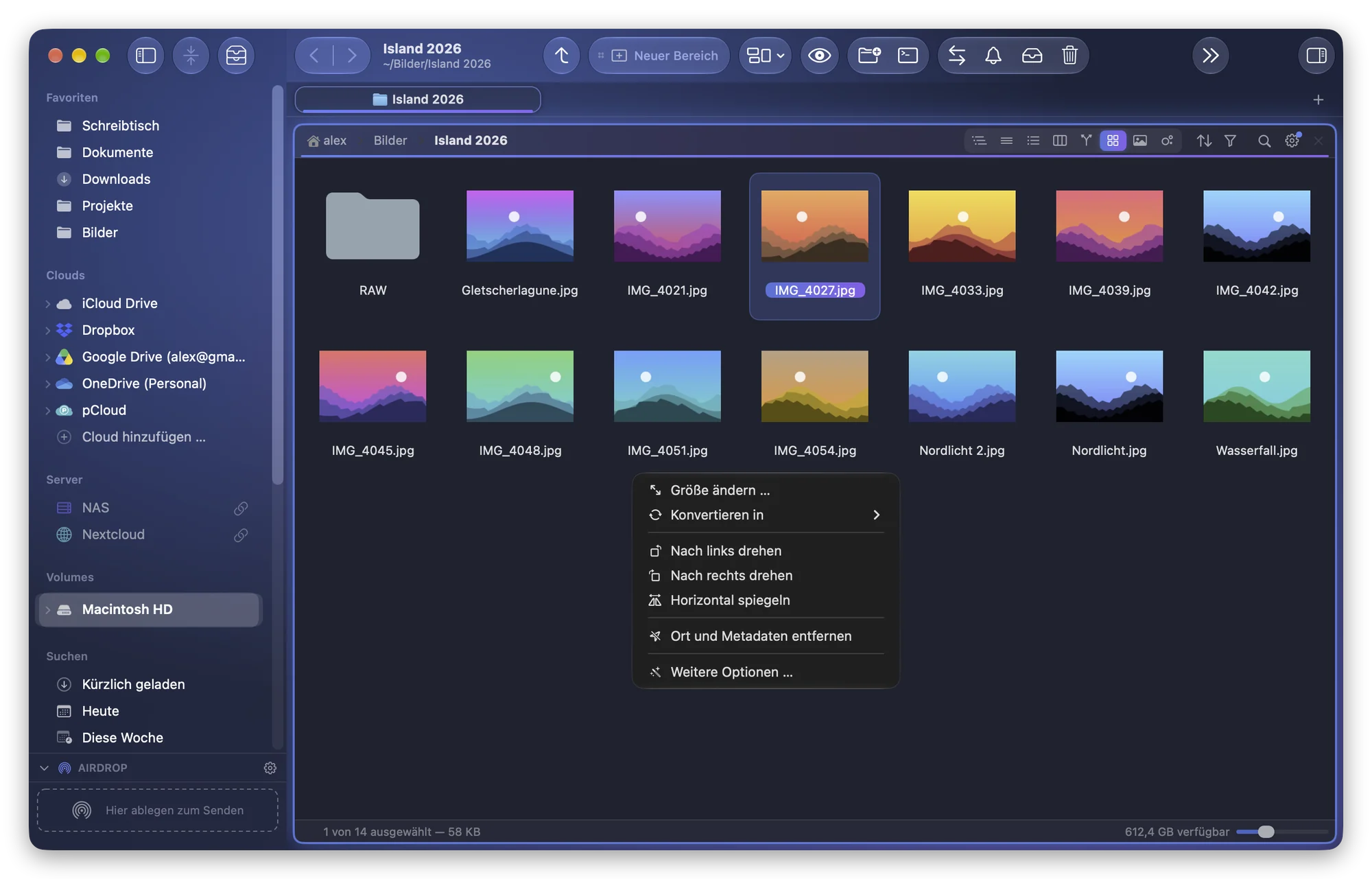
Task: Toggle the left sidebar visibility
Action: tap(145, 56)
